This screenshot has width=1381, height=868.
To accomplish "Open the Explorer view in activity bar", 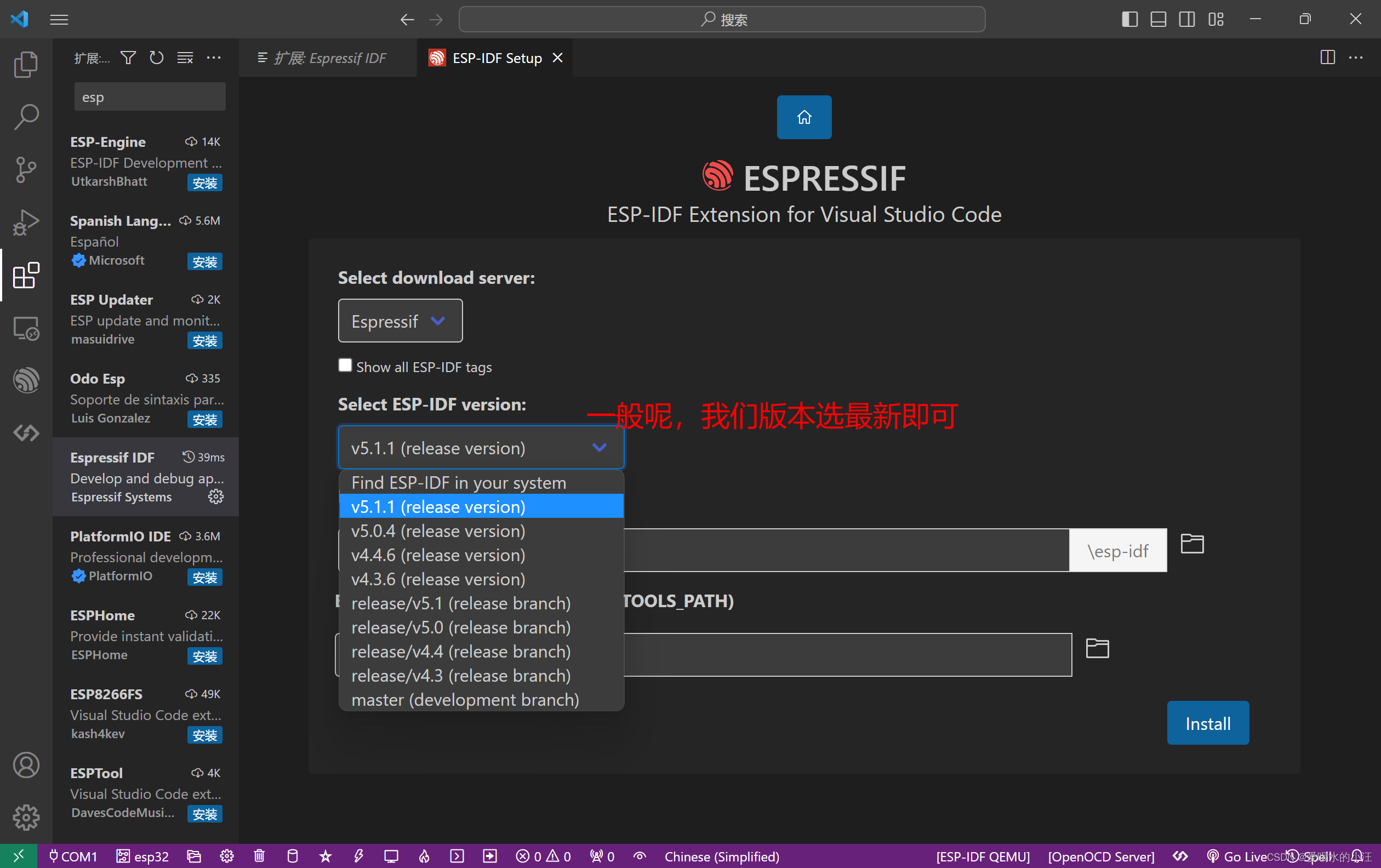I will click(26, 64).
